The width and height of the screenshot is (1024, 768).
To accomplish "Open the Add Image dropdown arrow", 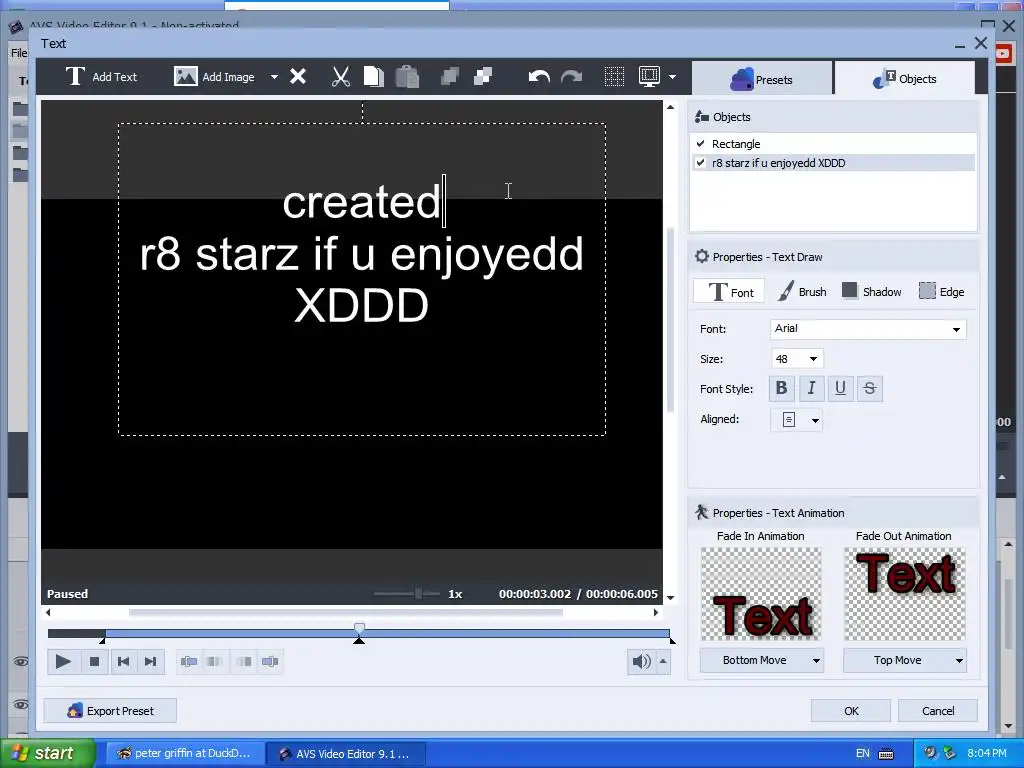I will coord(274,77).
